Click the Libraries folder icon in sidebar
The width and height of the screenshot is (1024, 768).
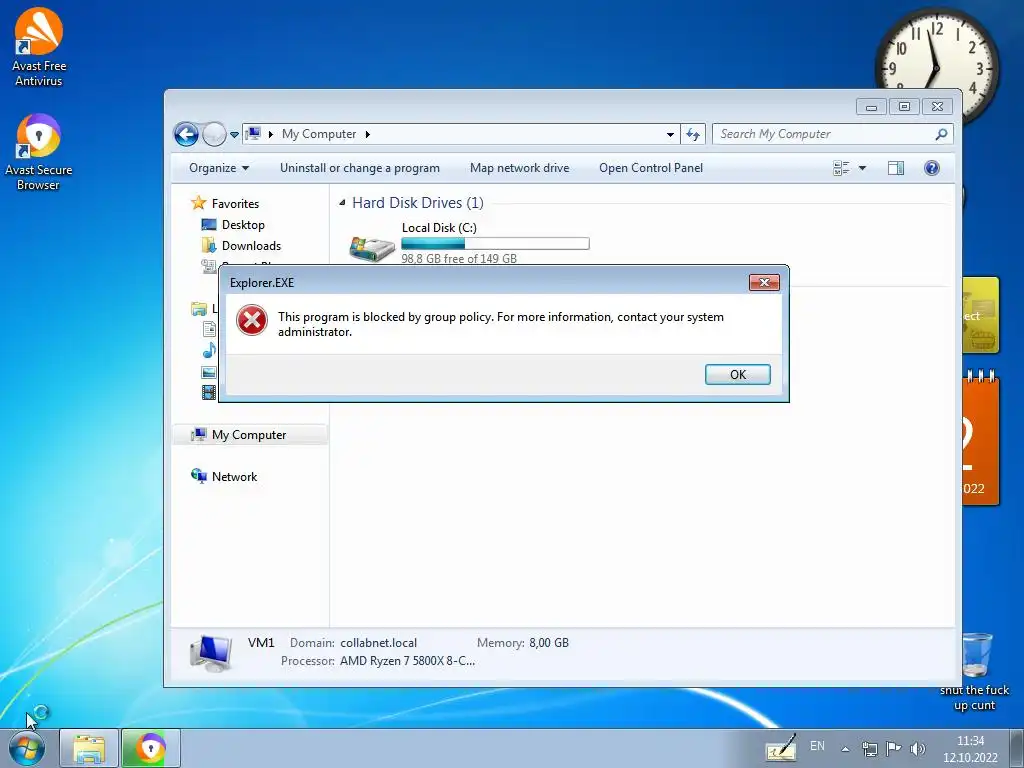click(x=199, y=308)
